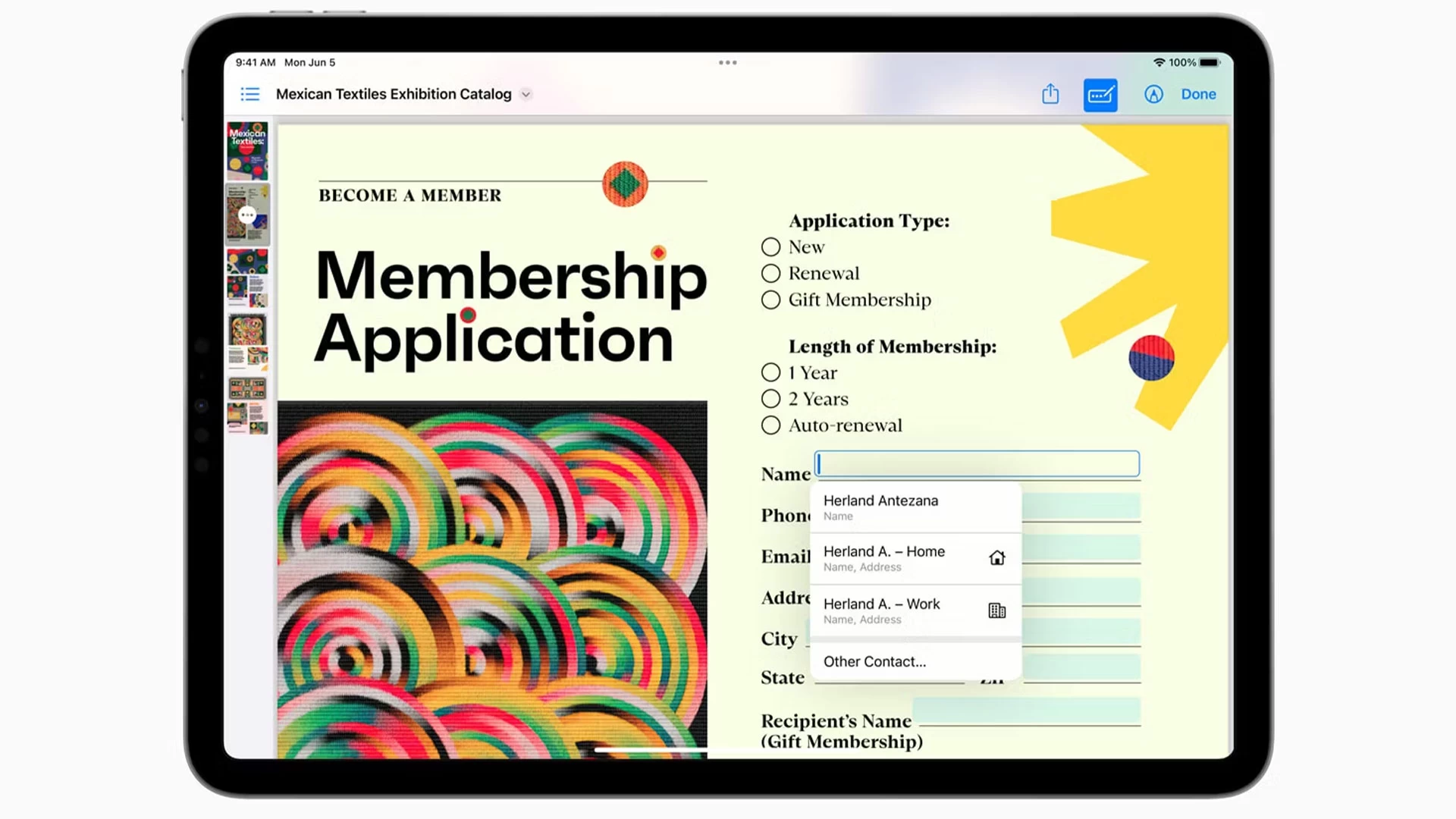Open the Markup pen icon

click(x=1153, y=94)
